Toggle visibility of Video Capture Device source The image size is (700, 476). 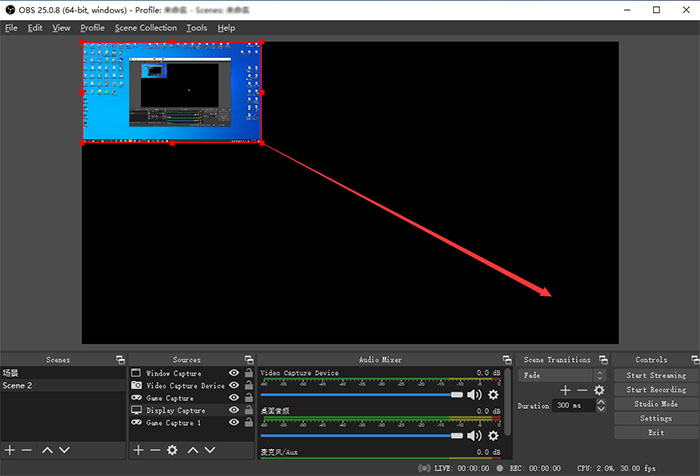click(234, 385)
